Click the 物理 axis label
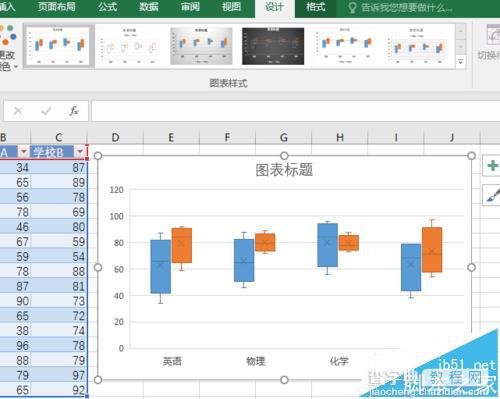 [x=255, y=361]
